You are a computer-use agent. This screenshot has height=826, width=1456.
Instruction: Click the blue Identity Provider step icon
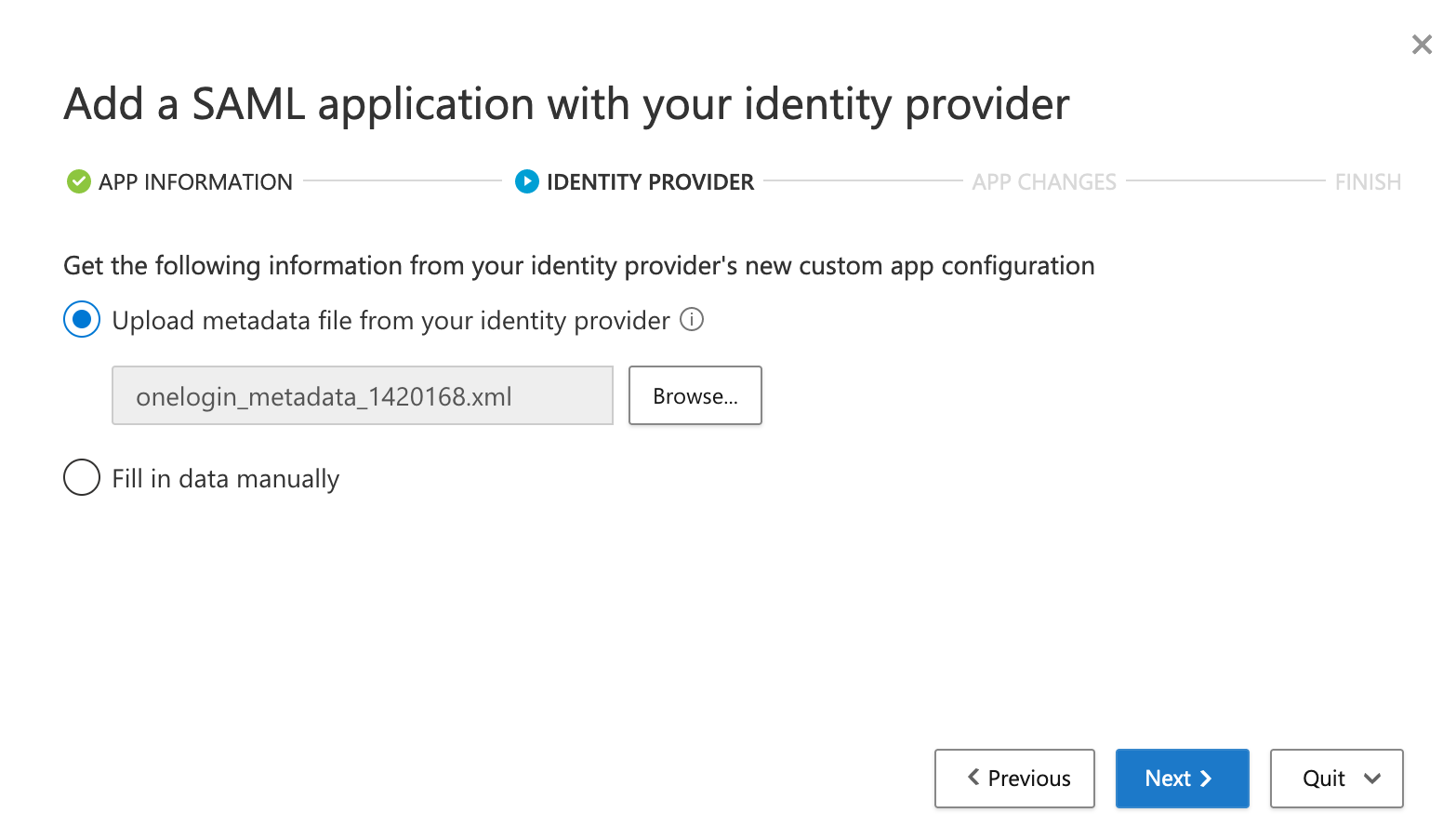(526, 181)
